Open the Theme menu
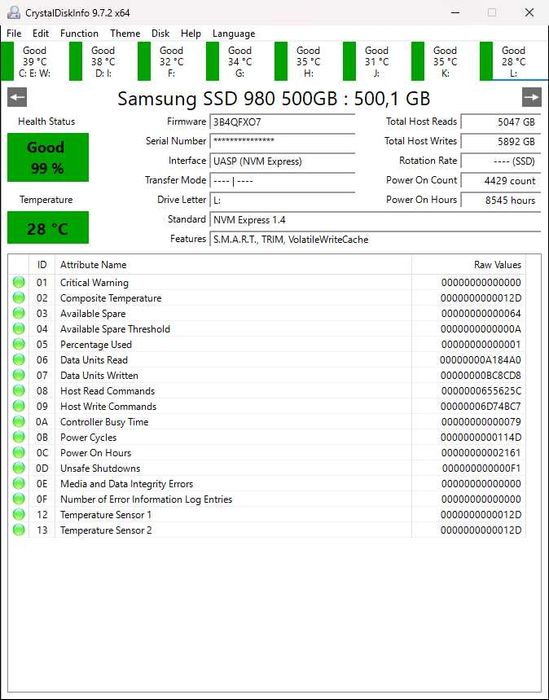549x700 pixels. pyautogui.click(x=125, y=33)
